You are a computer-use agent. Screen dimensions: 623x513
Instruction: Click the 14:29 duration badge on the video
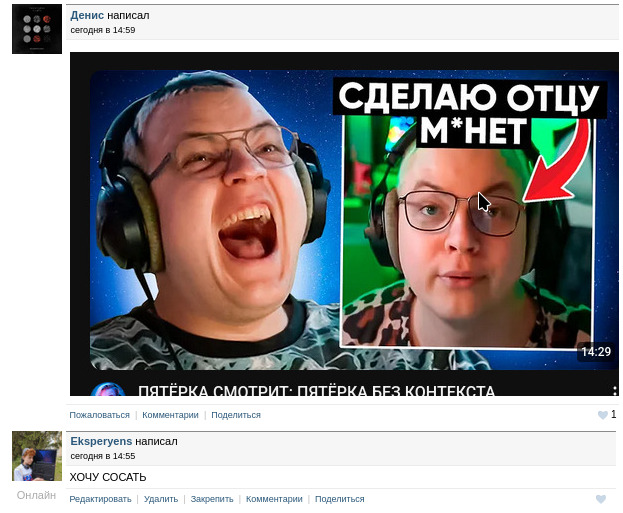596,352
